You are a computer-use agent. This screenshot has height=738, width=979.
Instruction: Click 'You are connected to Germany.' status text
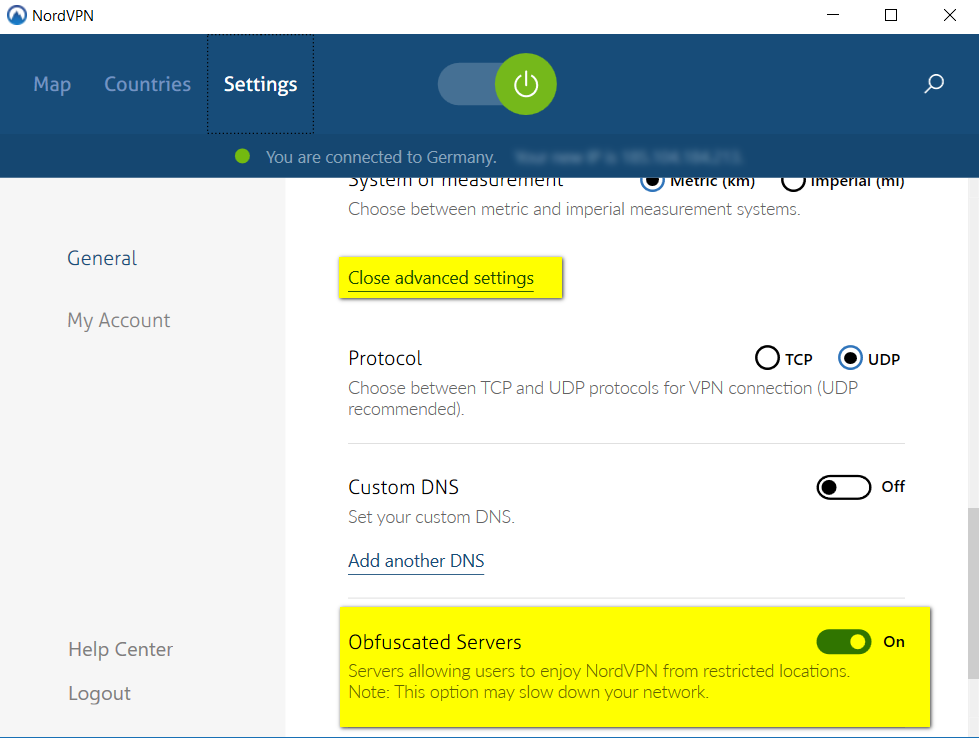tap(381, 157)
